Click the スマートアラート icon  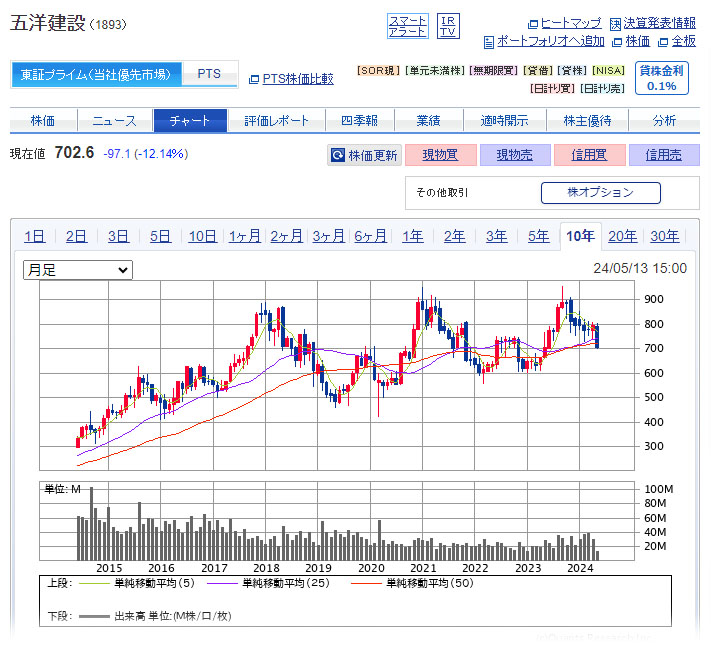407,26
